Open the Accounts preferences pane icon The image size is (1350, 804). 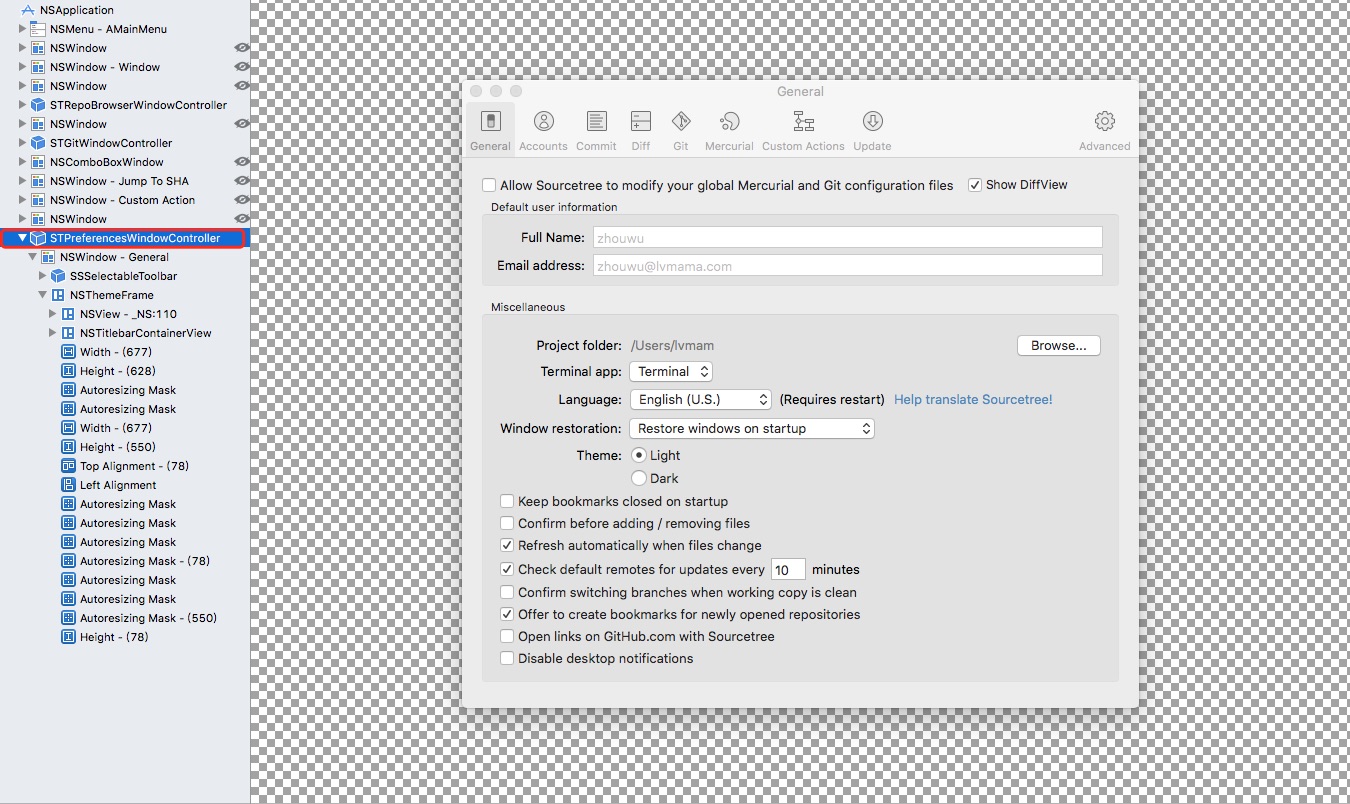pos(543,122)
